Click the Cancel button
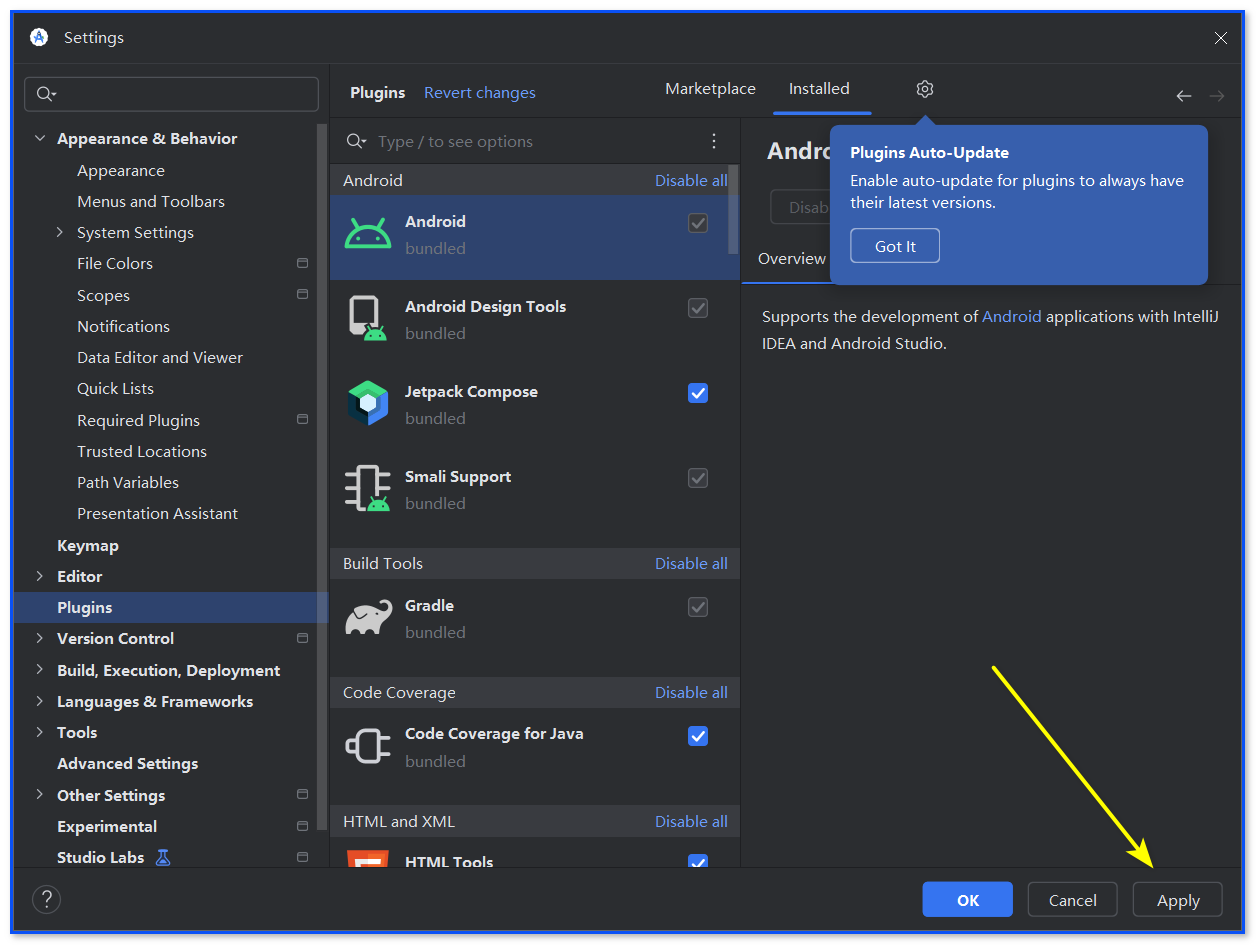The image size is (1256, 945). (x=1073, y=899)
